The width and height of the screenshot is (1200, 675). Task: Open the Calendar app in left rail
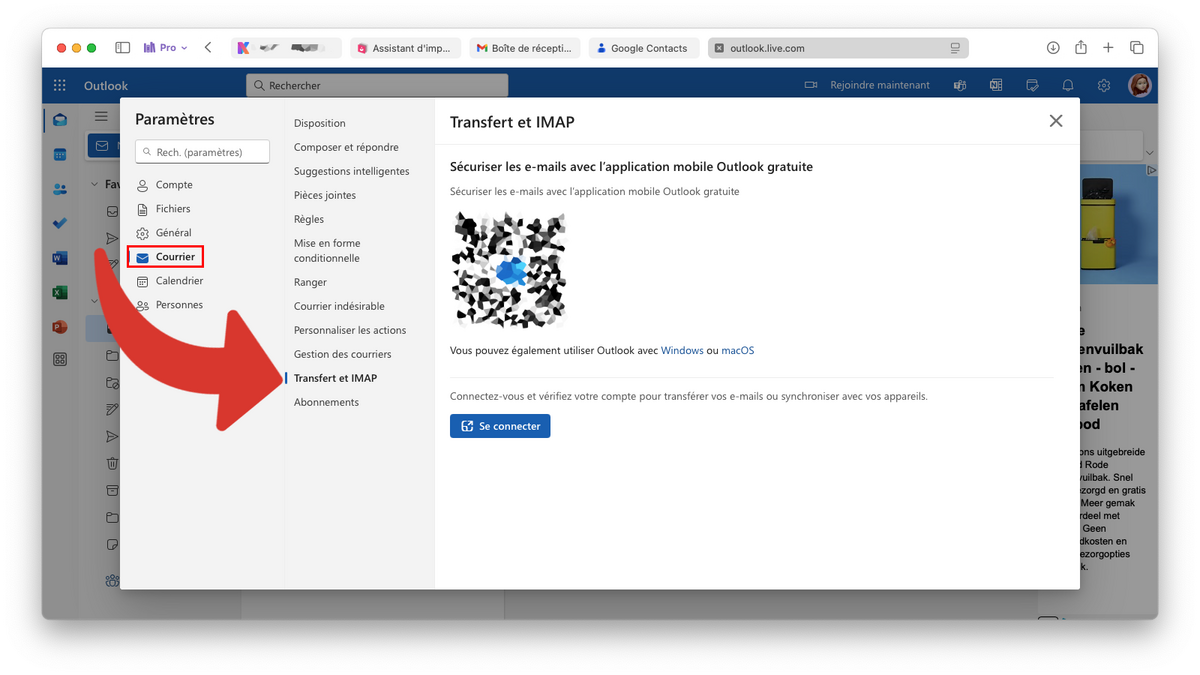(x=60, y=155)
